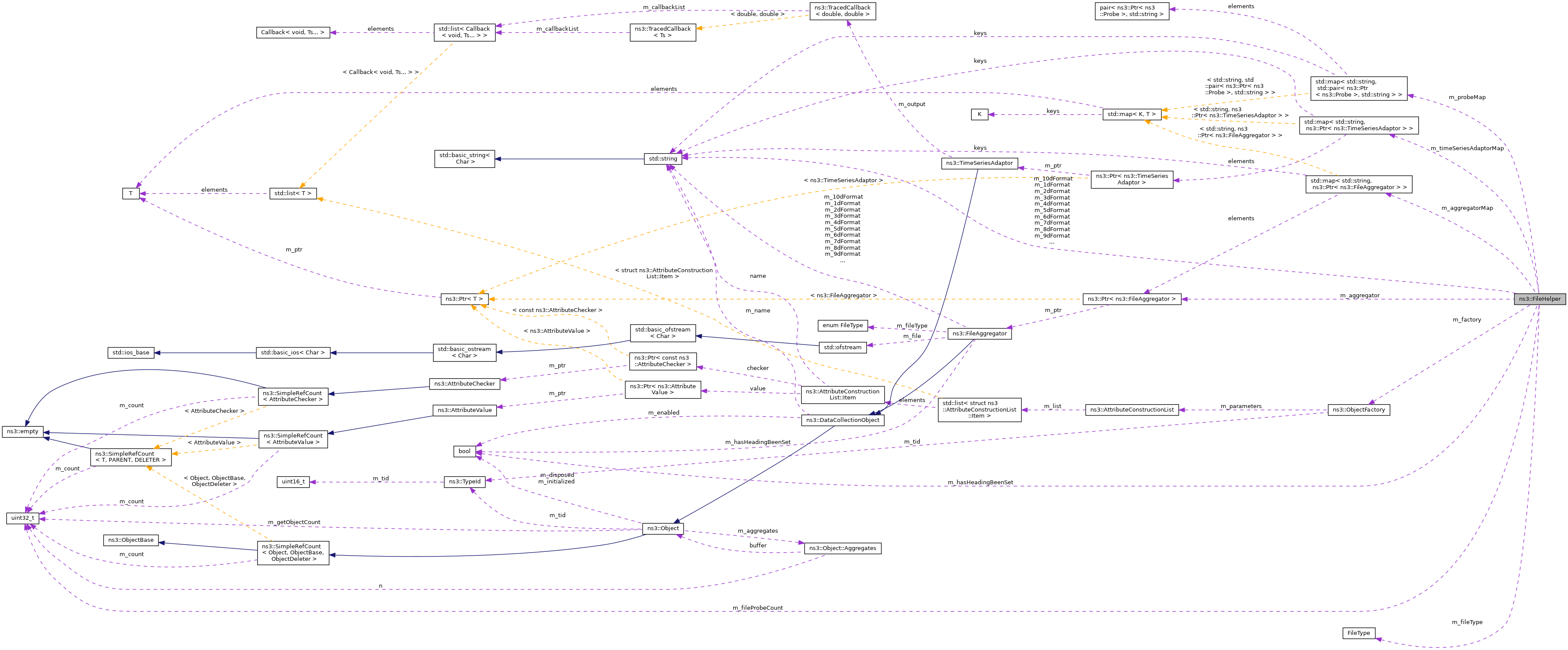Open the ns3::AttributeChecker node
1568x650 pixels.
point(465,384)
